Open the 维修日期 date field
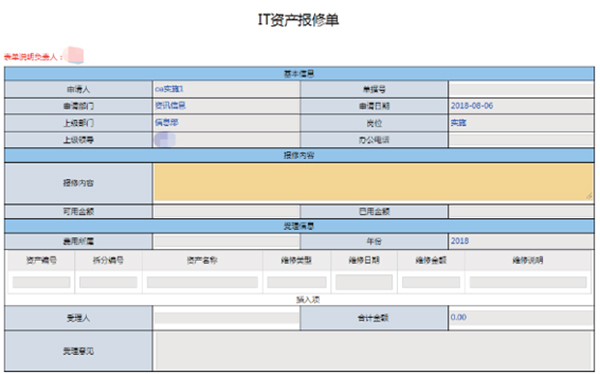The width and height of the screenshot is (600, 374). point(364,282)
